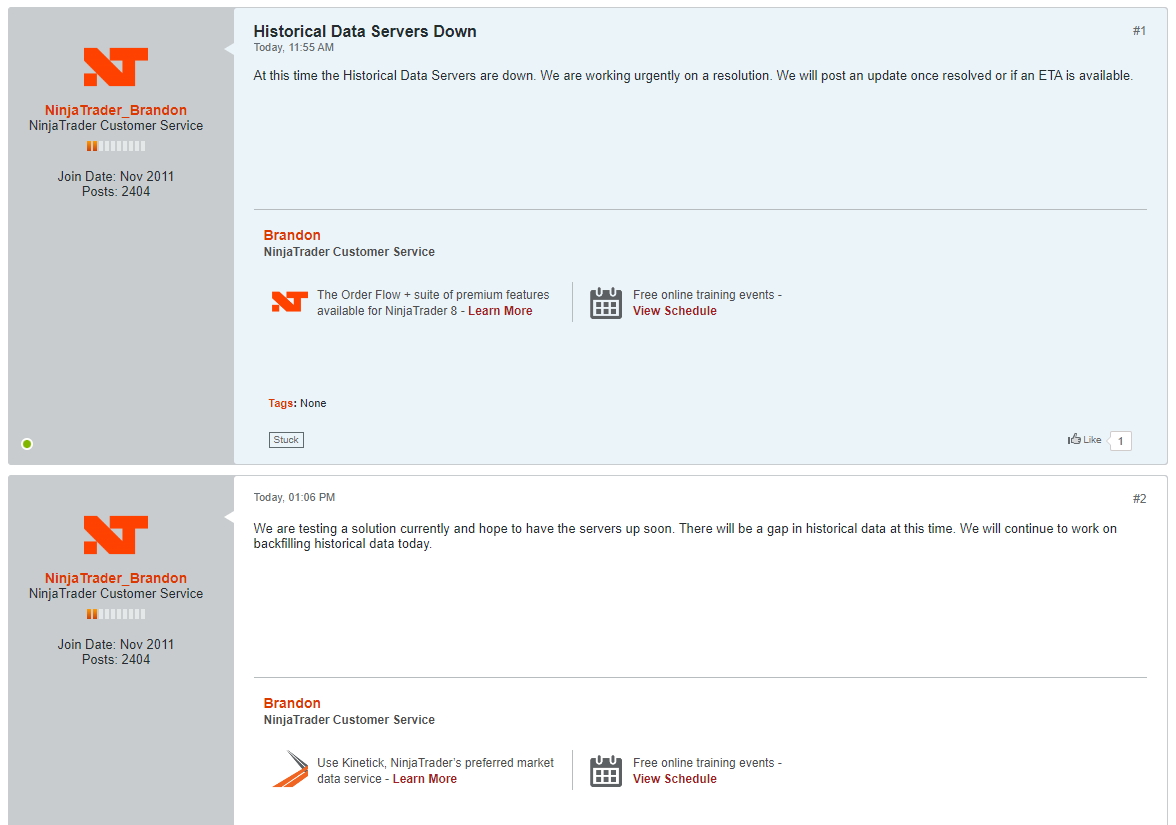Click 'Join Date: Nov 2011' in post #1
Screen dimensions: 1176x825
(116, 176)
